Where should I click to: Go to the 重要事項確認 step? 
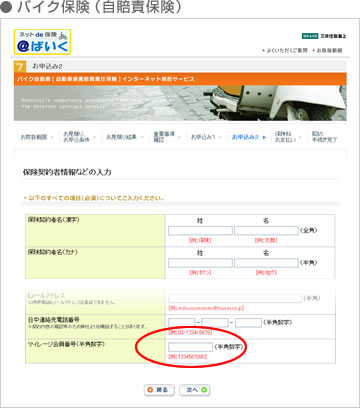(164, 137)
